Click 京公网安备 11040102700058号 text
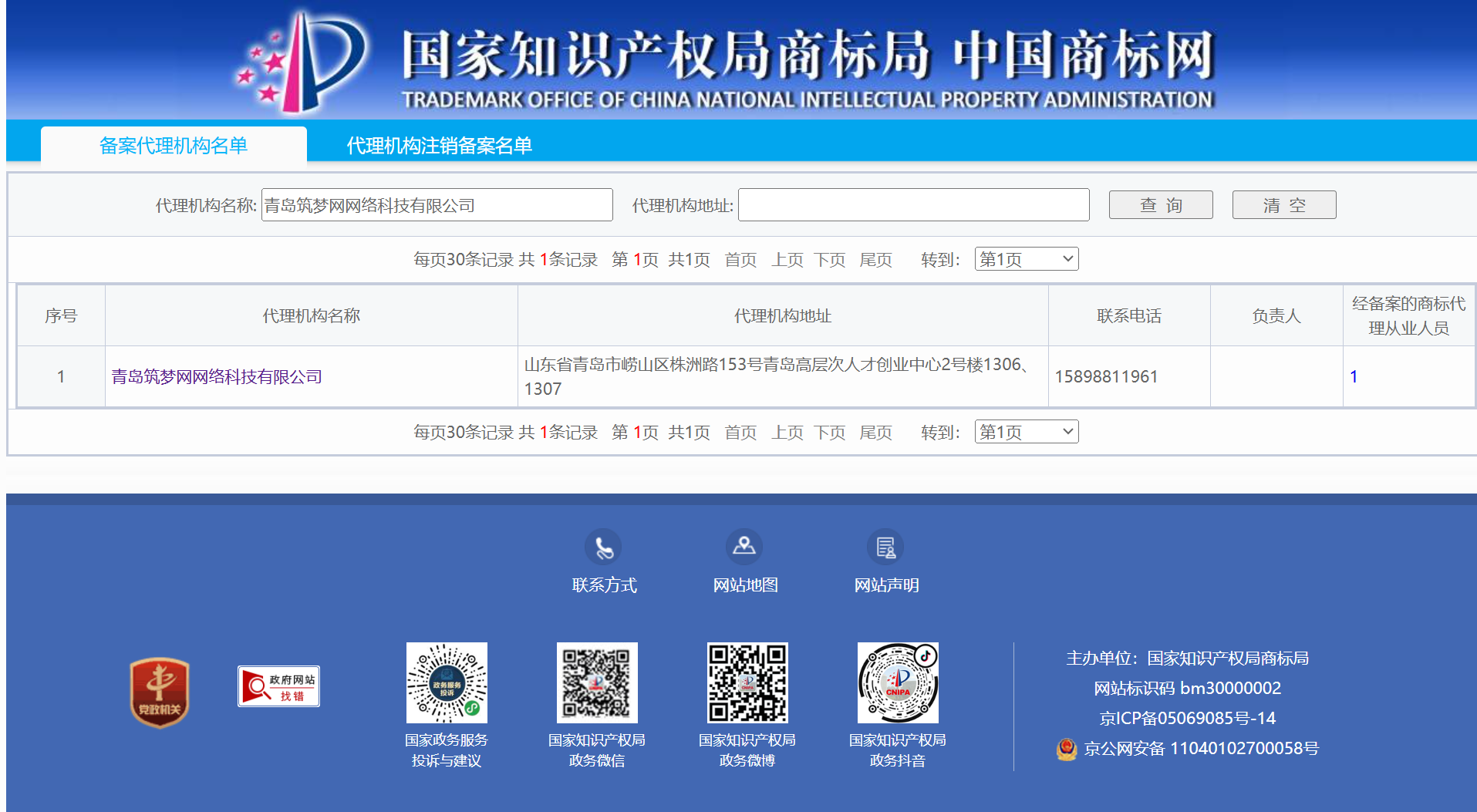Image resolution: width=1477 pixels, height=812 pixels. click(1201, 748)
